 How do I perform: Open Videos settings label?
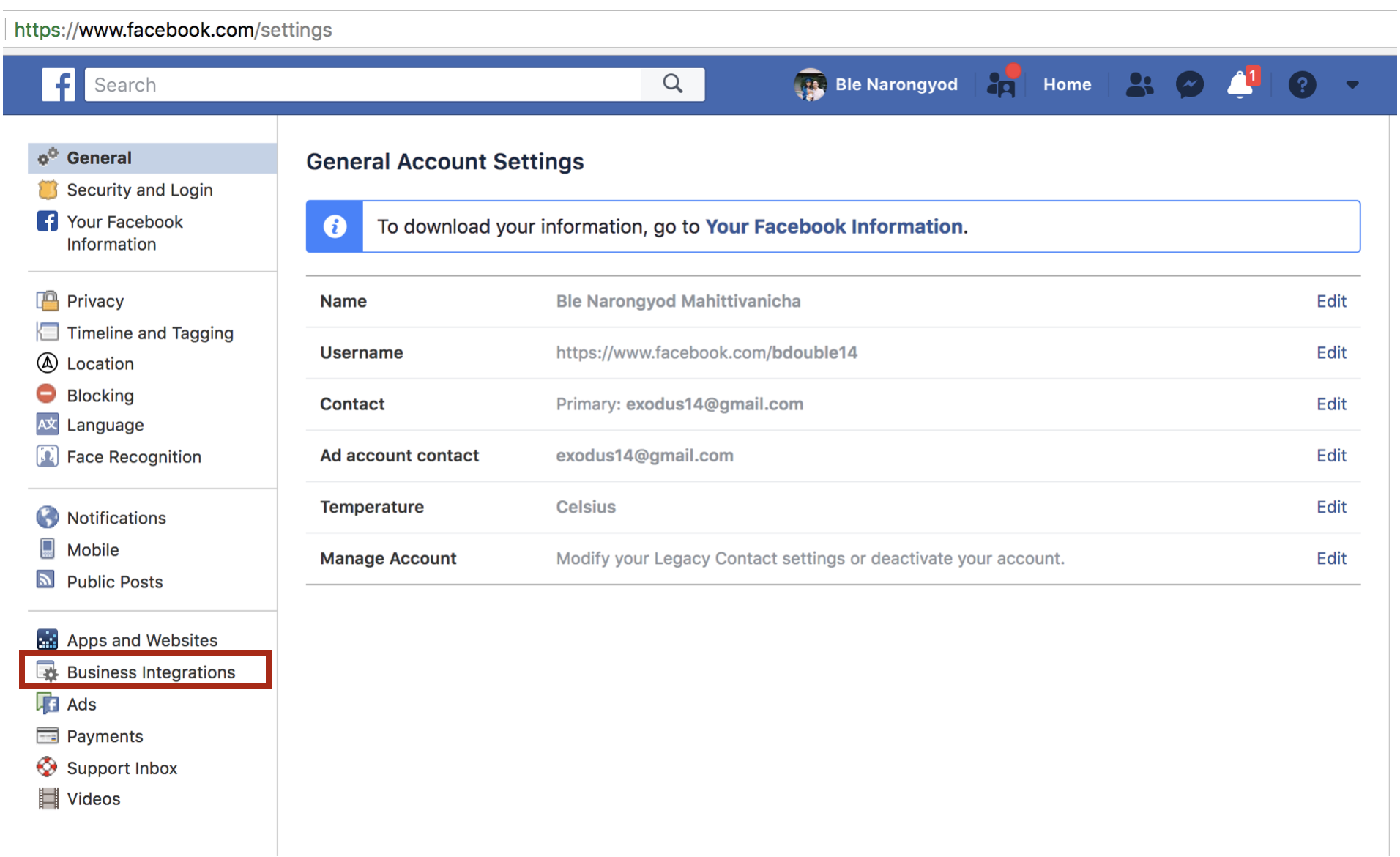[94, 798]
